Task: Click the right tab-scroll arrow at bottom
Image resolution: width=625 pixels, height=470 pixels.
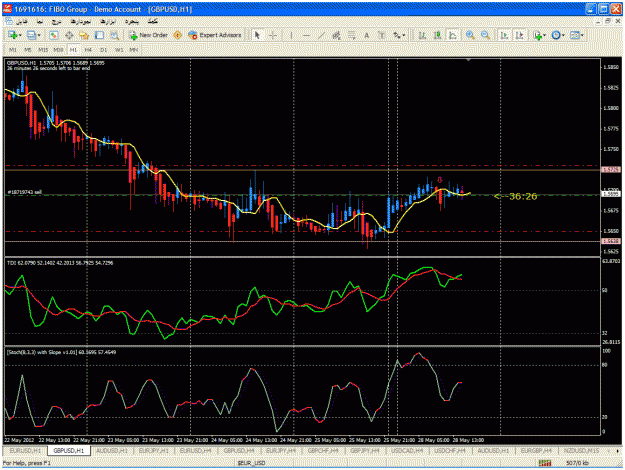Action: pos(617,451)
